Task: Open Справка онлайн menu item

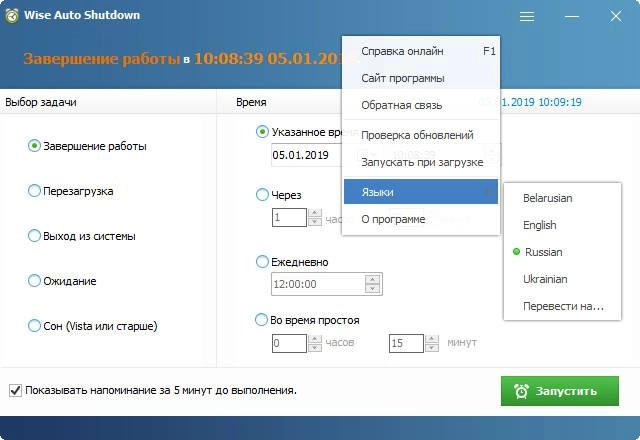Action: point(421,51)
